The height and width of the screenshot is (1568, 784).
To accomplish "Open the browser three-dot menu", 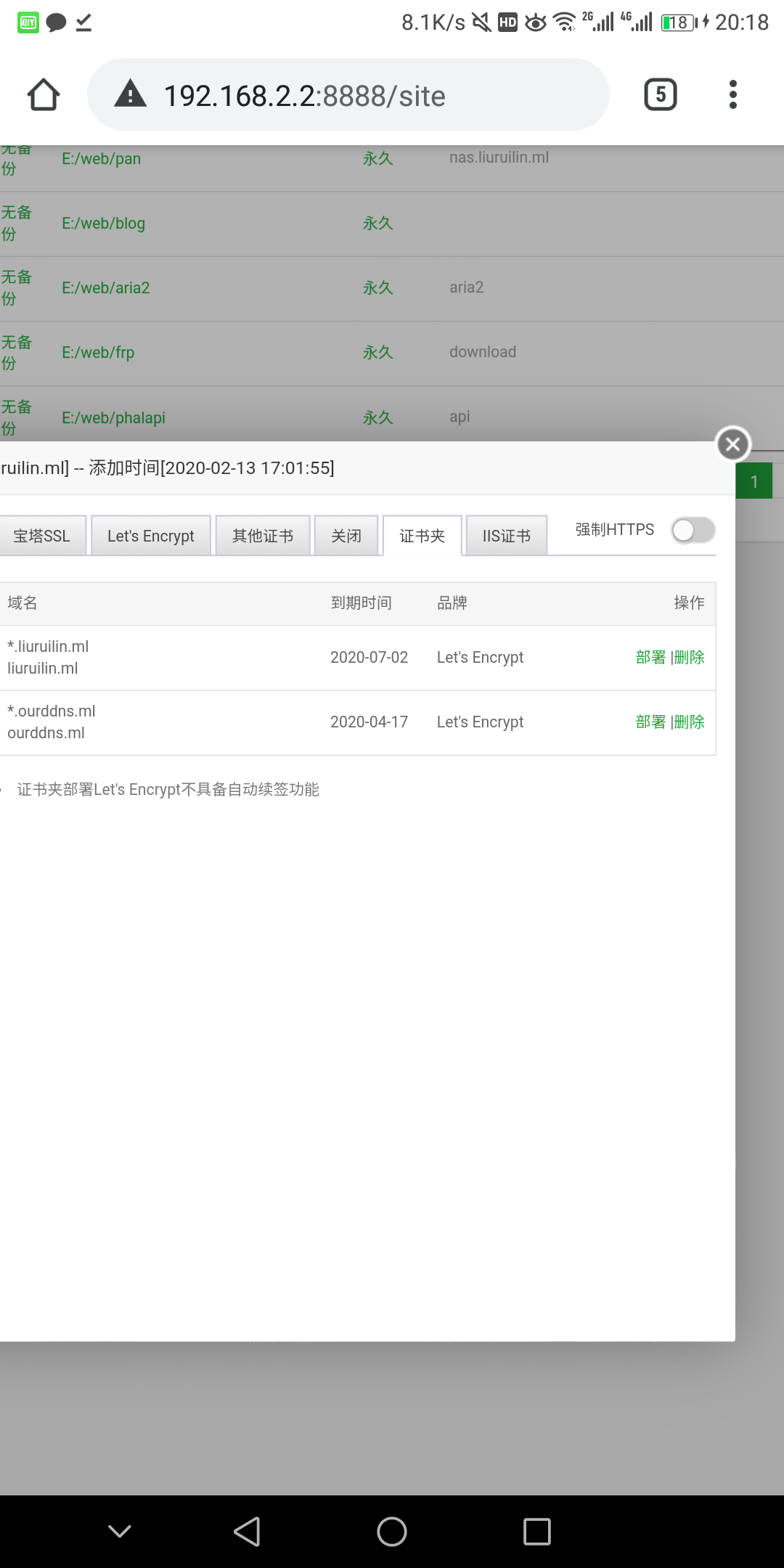I will coord(733,94).
